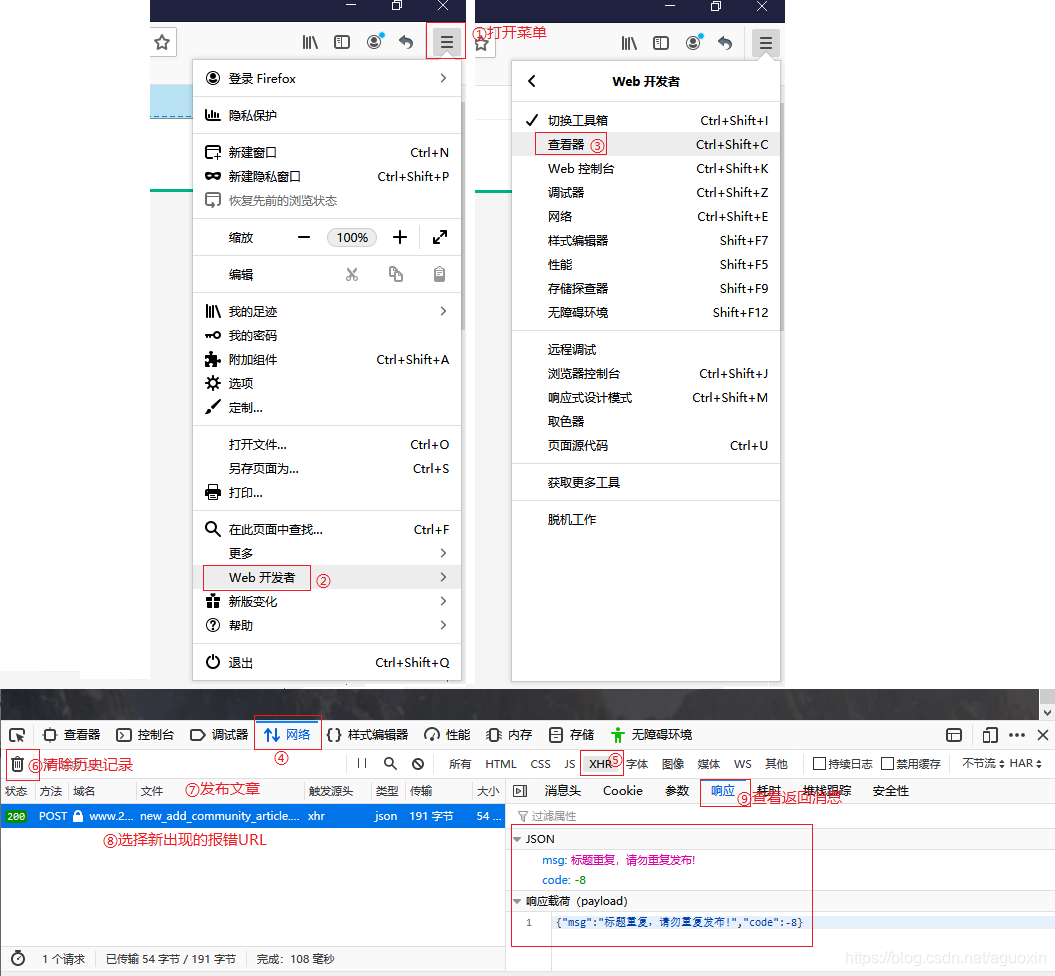Image resolution: width=1055 pixels, height=976 pixels.
Task: Click the paste clipboard icon
Action: [x=439, y=274]
